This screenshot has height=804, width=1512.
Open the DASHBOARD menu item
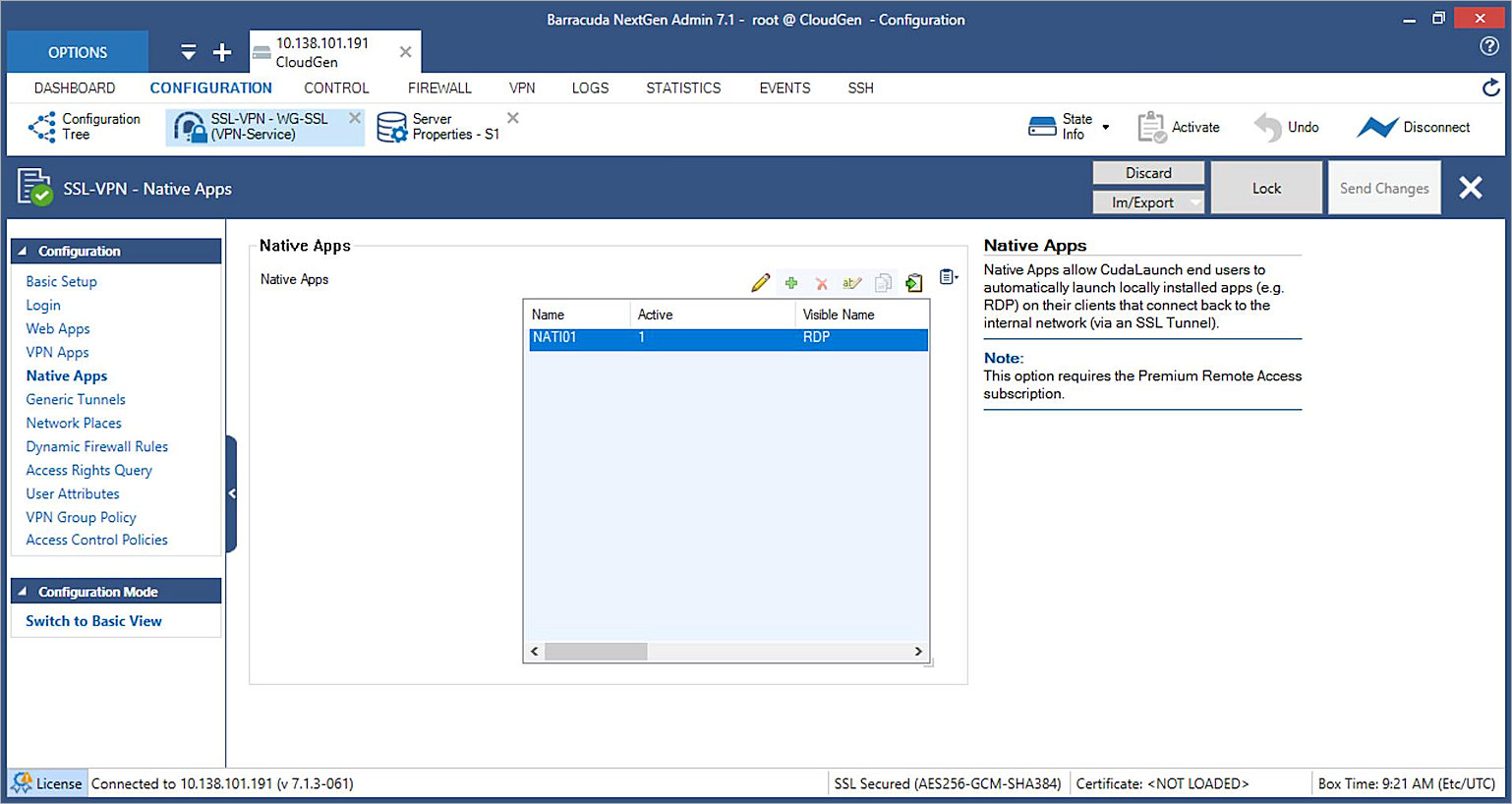(x=75, y=87)
